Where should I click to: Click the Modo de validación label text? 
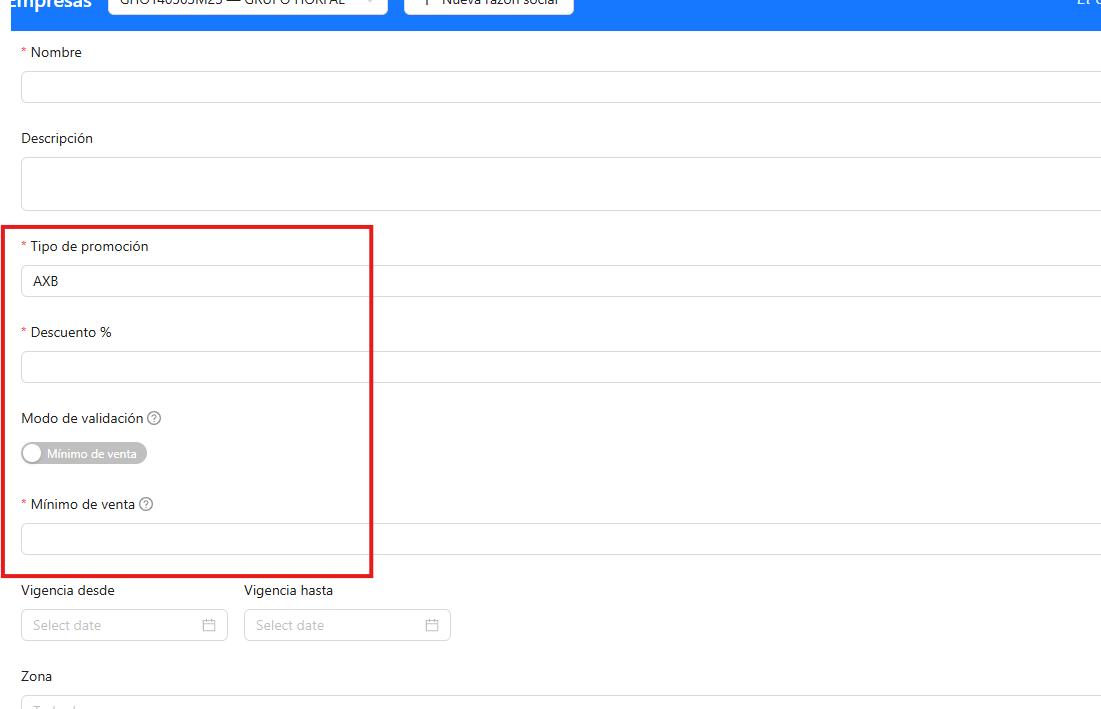[82, 418]
